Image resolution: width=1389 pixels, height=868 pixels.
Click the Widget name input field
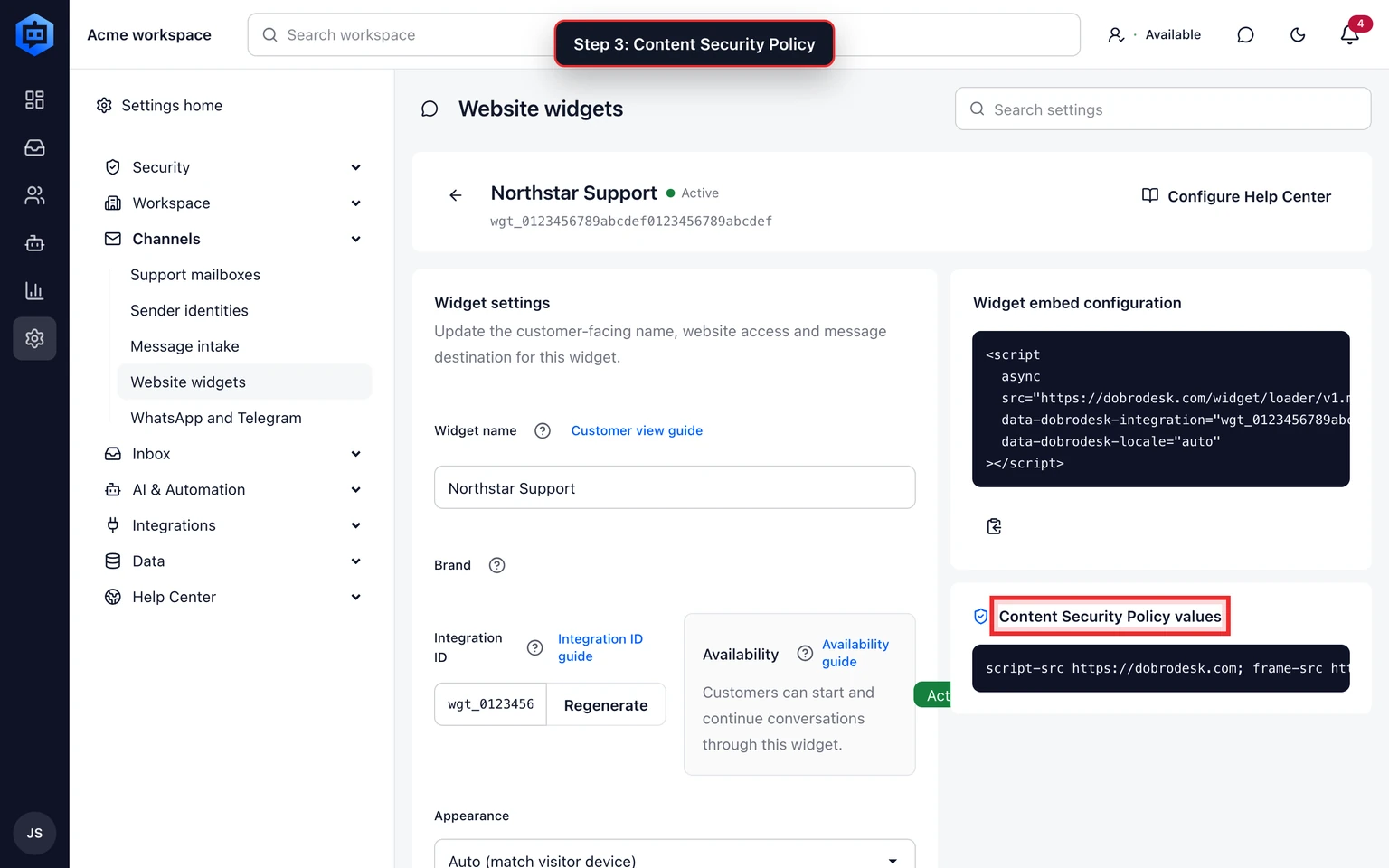click(675, 488)
